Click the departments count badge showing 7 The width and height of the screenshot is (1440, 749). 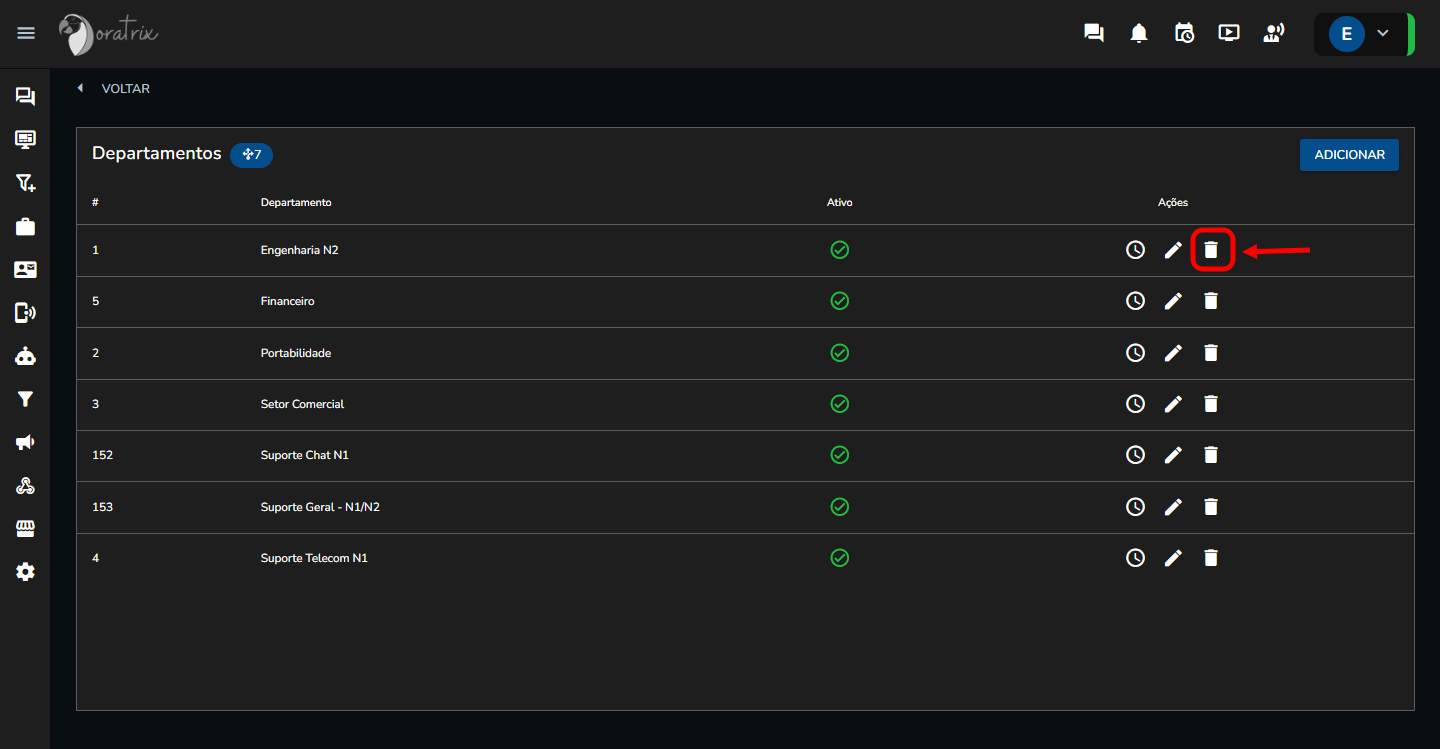pos(251,155)
